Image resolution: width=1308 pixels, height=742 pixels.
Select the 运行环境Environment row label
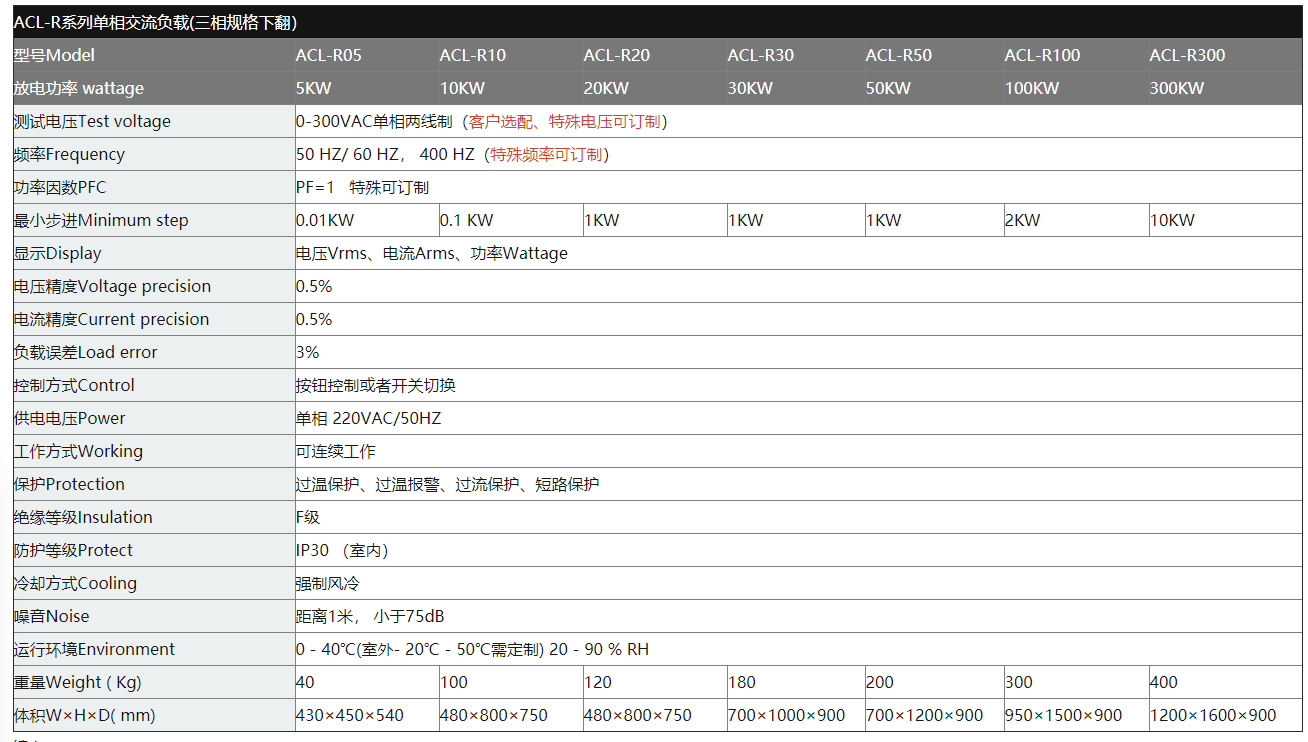pos(94,649)
